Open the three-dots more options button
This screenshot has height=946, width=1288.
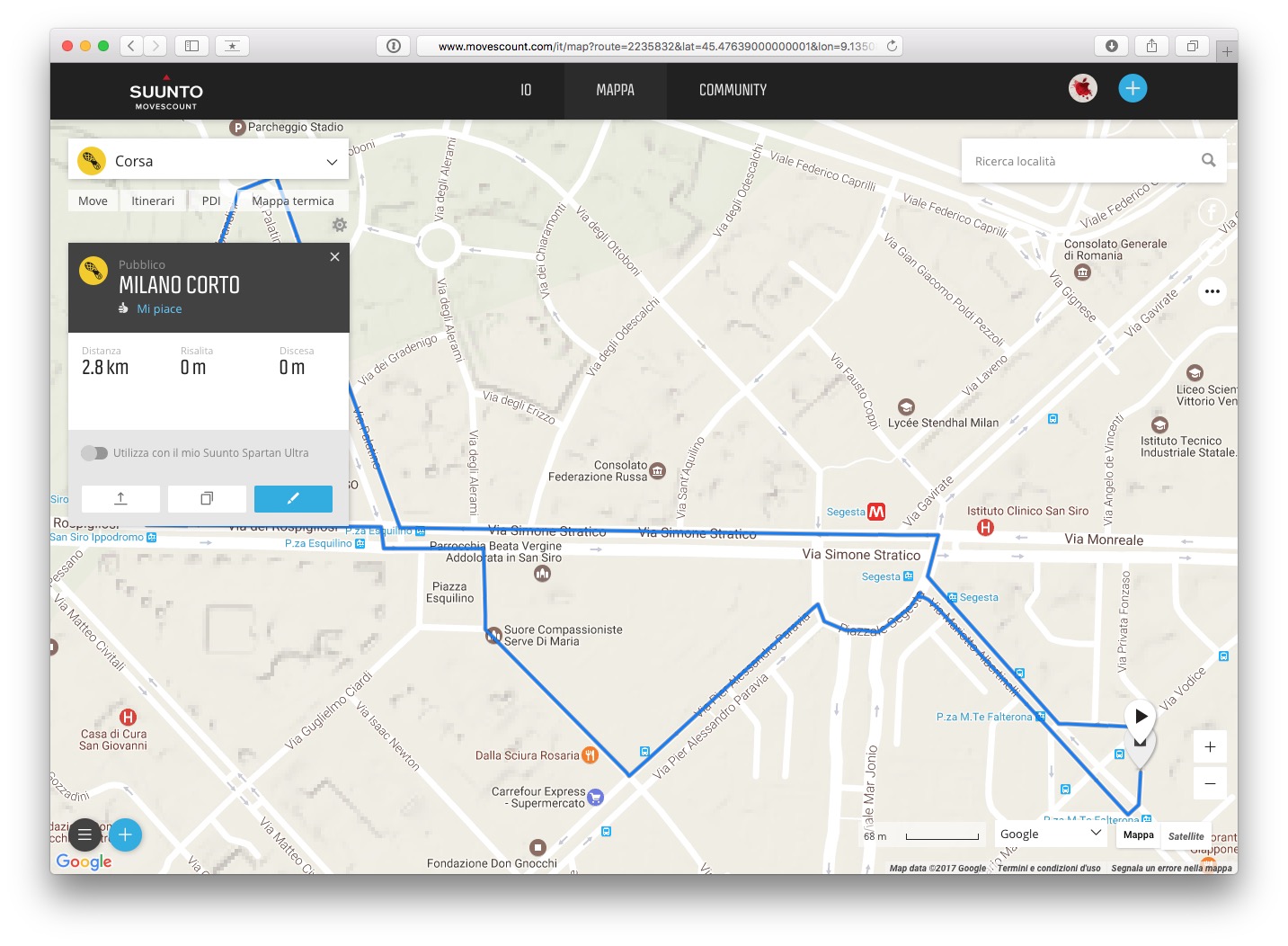pos(1212,291)
